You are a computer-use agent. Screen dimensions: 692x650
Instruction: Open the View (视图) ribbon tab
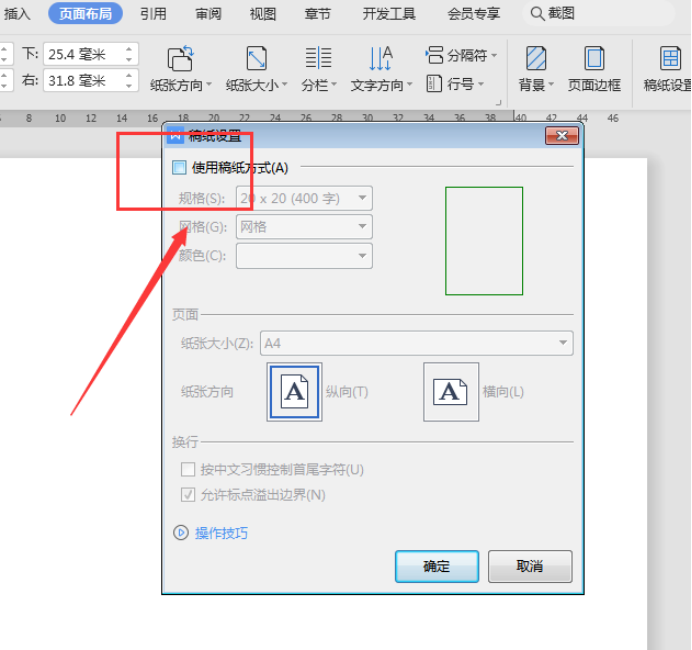263,14
